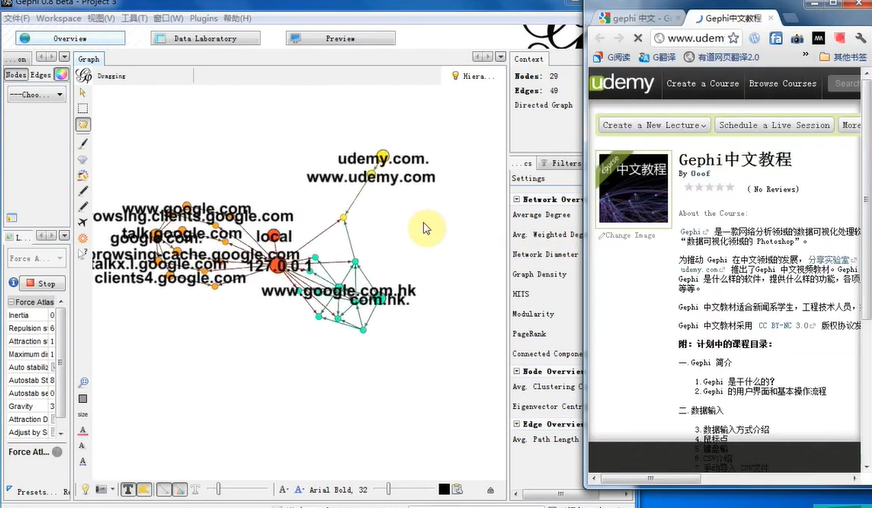Select the second pencil edge tool
This screenshot has height=508, width=872.
point(83,206)
